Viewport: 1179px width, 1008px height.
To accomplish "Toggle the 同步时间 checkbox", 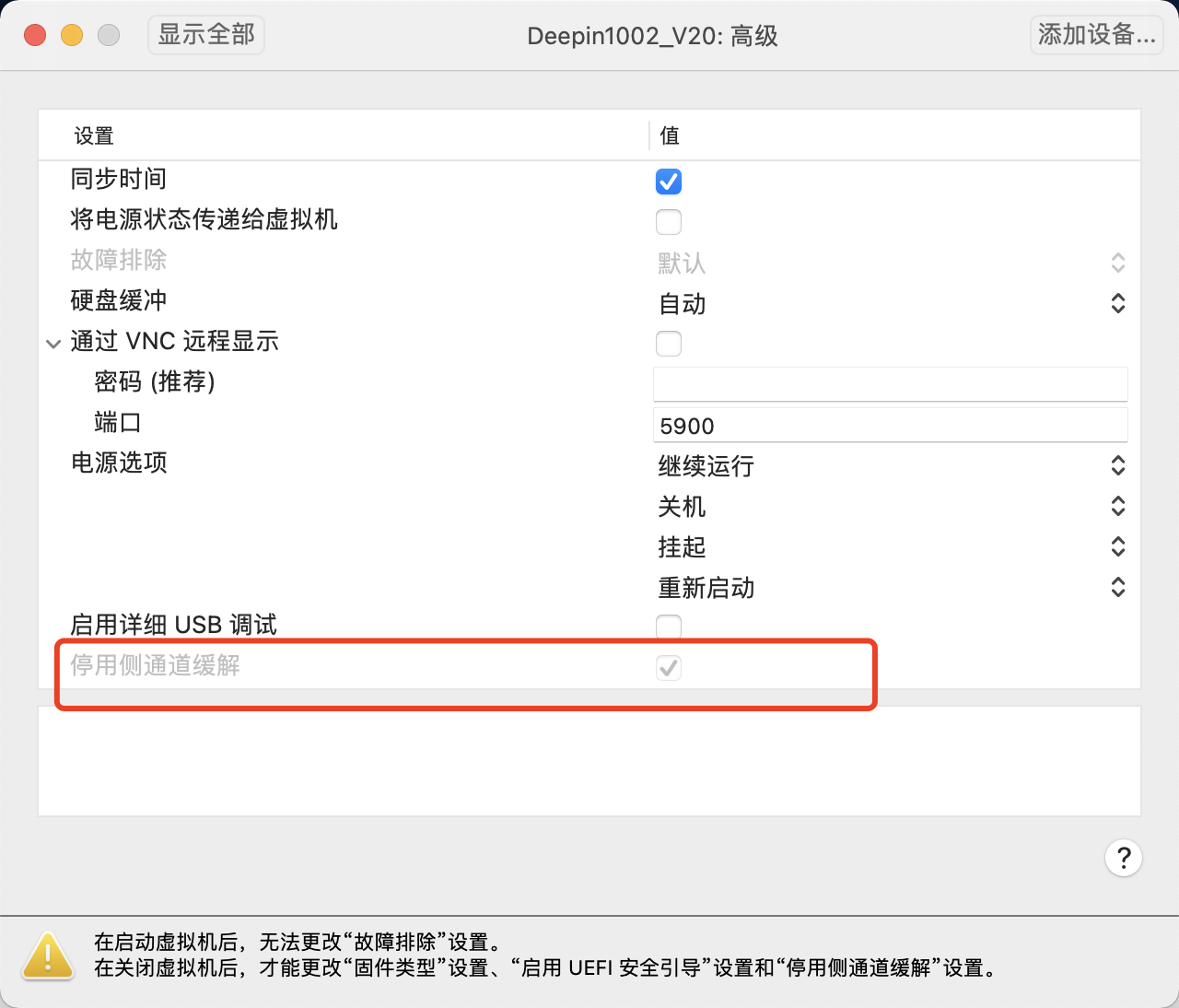I will tap(669, 182).
